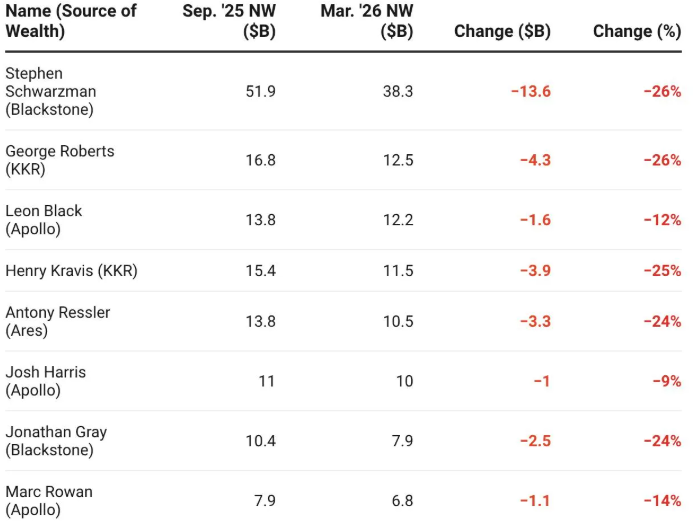Click the Leon Black (Apollo) name cell
The image size is (700, 527).
pos(44,220)
